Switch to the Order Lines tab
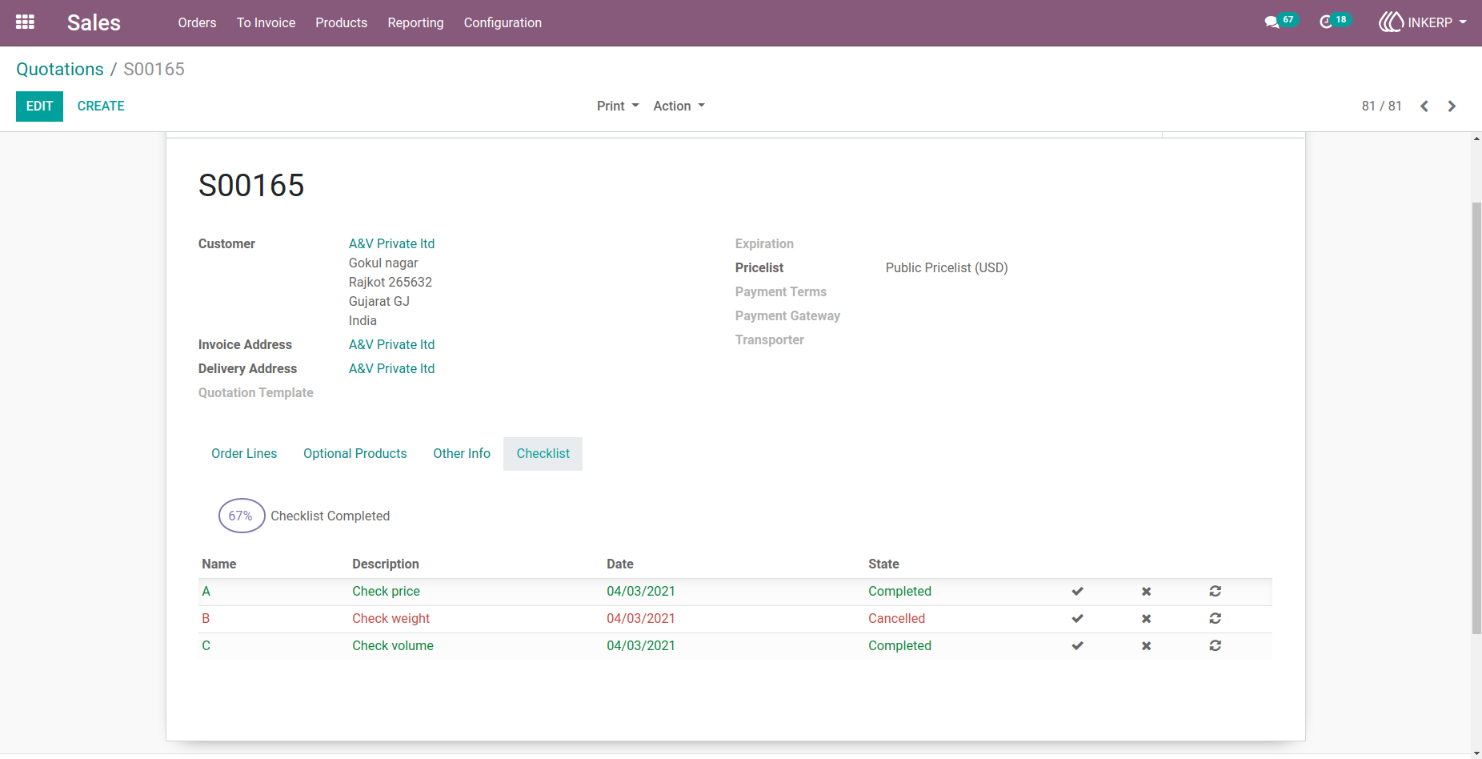This screenshot has width=1482, height=759. [244, 453]
